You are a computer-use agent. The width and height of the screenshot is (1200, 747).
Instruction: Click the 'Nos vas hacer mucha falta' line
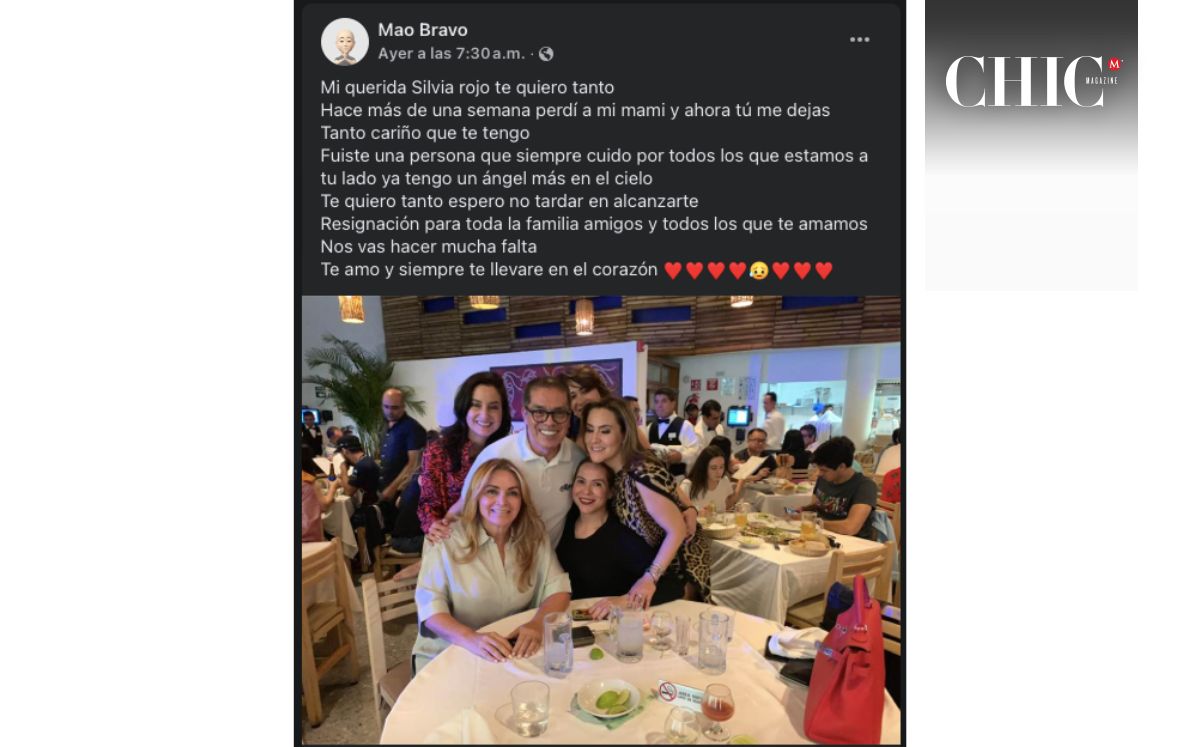(x=428, y=246)
